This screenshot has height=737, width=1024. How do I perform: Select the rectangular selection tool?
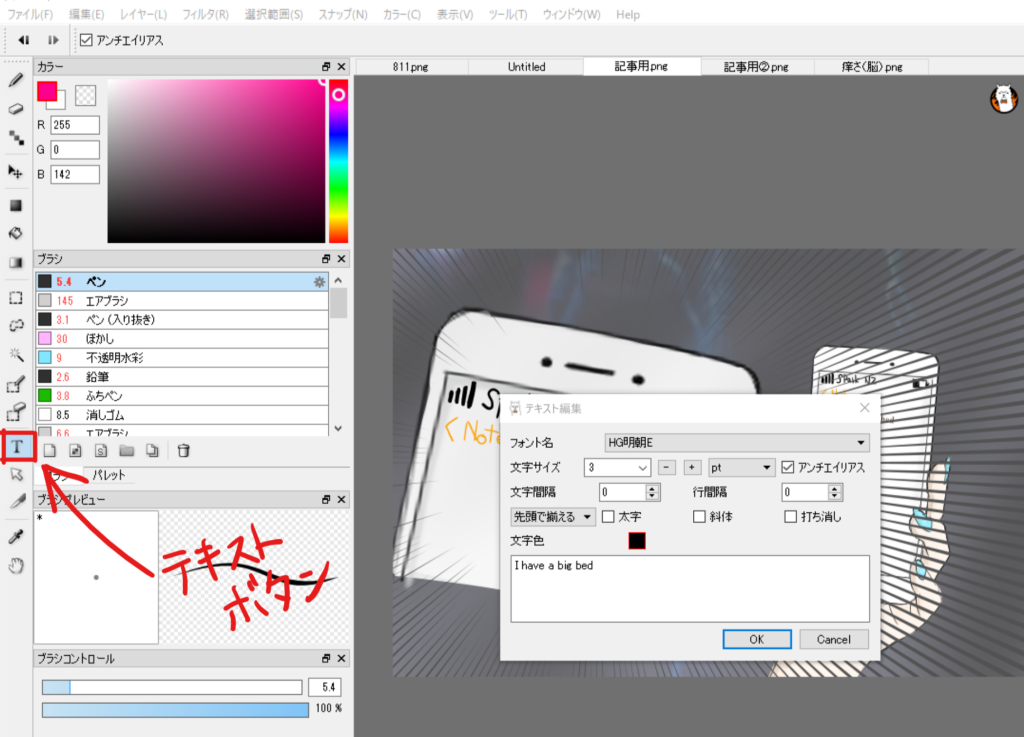coord(16,297)
